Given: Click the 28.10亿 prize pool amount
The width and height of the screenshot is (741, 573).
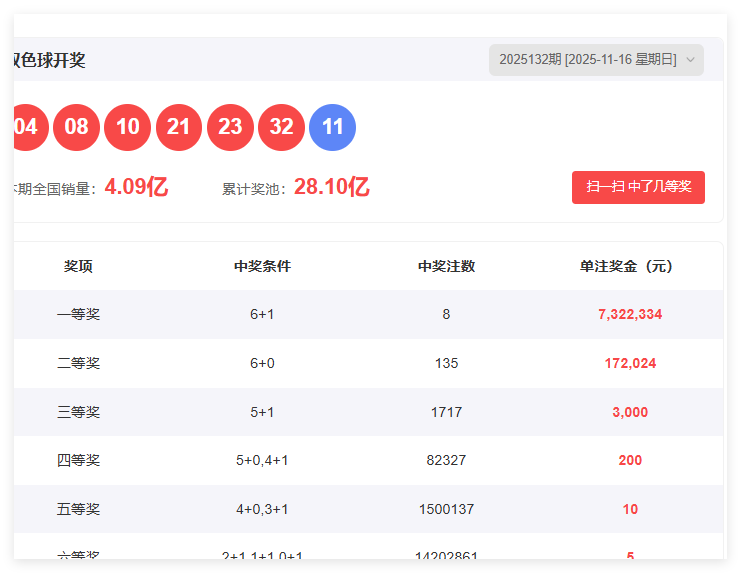Looking at the screenshot, I should (332, 187).
